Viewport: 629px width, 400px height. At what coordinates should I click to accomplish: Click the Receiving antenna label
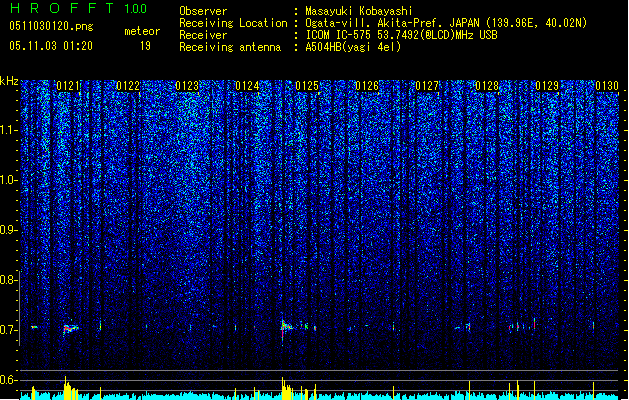230,47
